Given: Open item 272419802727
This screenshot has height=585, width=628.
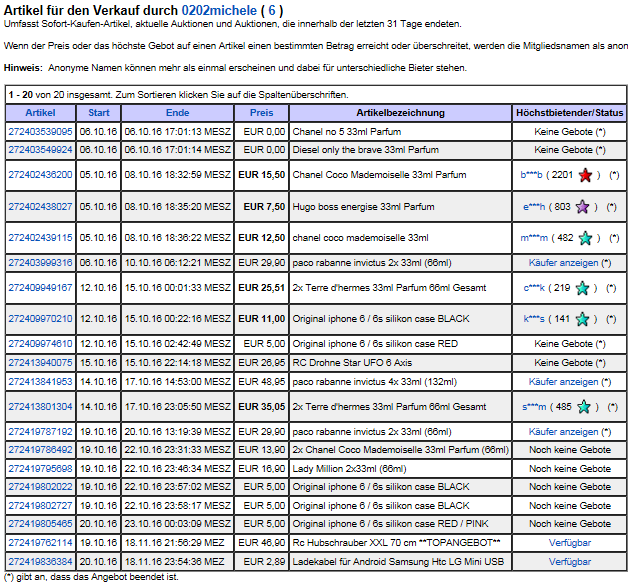Looking at the screenshot, I should coord(40,506).
